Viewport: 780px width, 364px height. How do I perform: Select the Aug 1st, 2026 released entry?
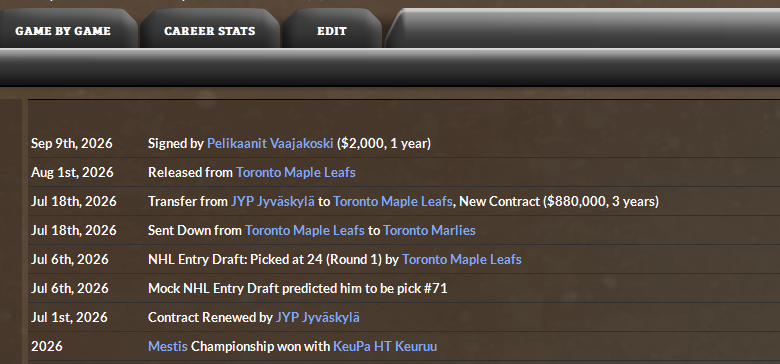coord(403,172)
